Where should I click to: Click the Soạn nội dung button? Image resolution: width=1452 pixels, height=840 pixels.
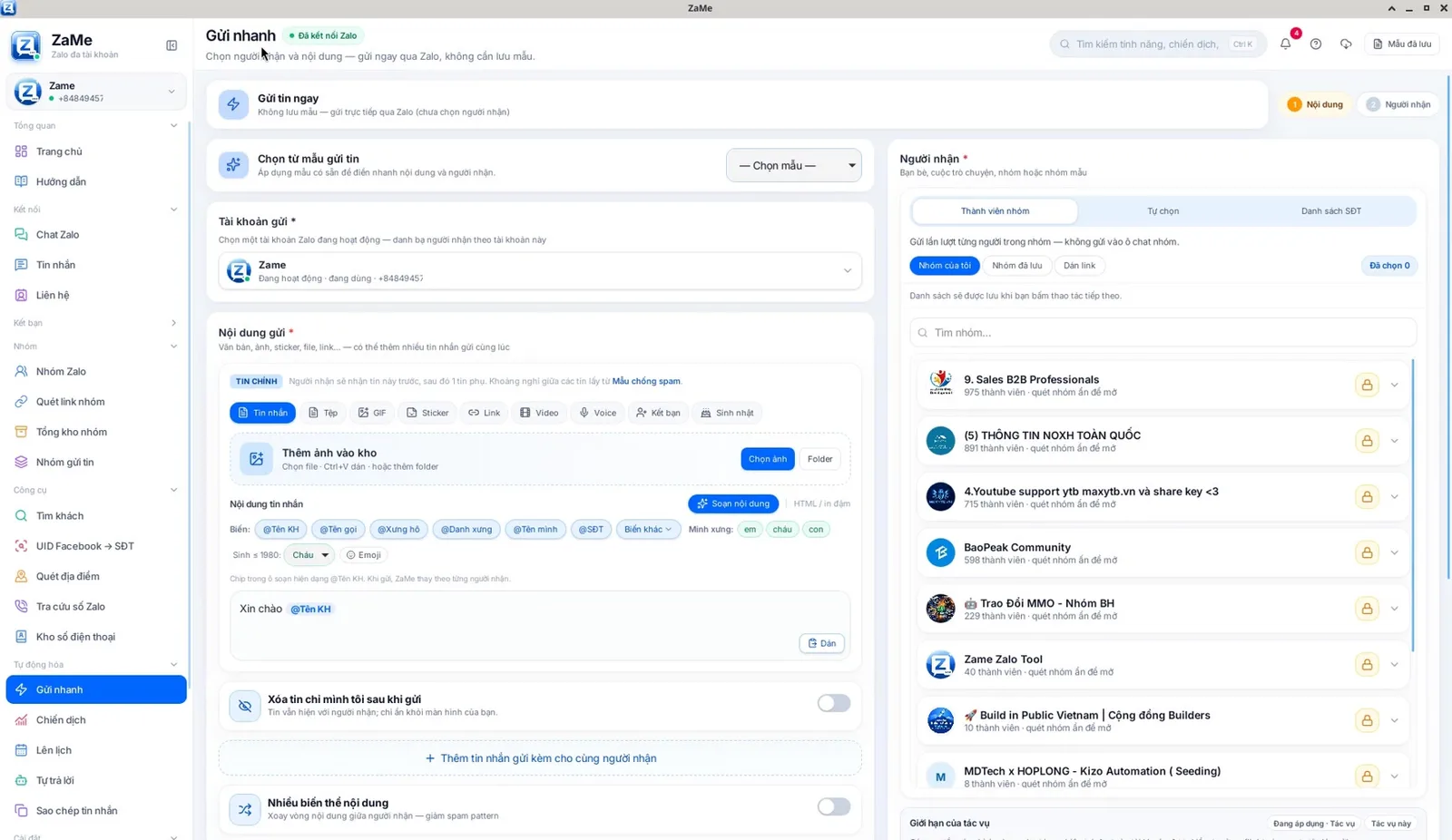coord(733,503)
